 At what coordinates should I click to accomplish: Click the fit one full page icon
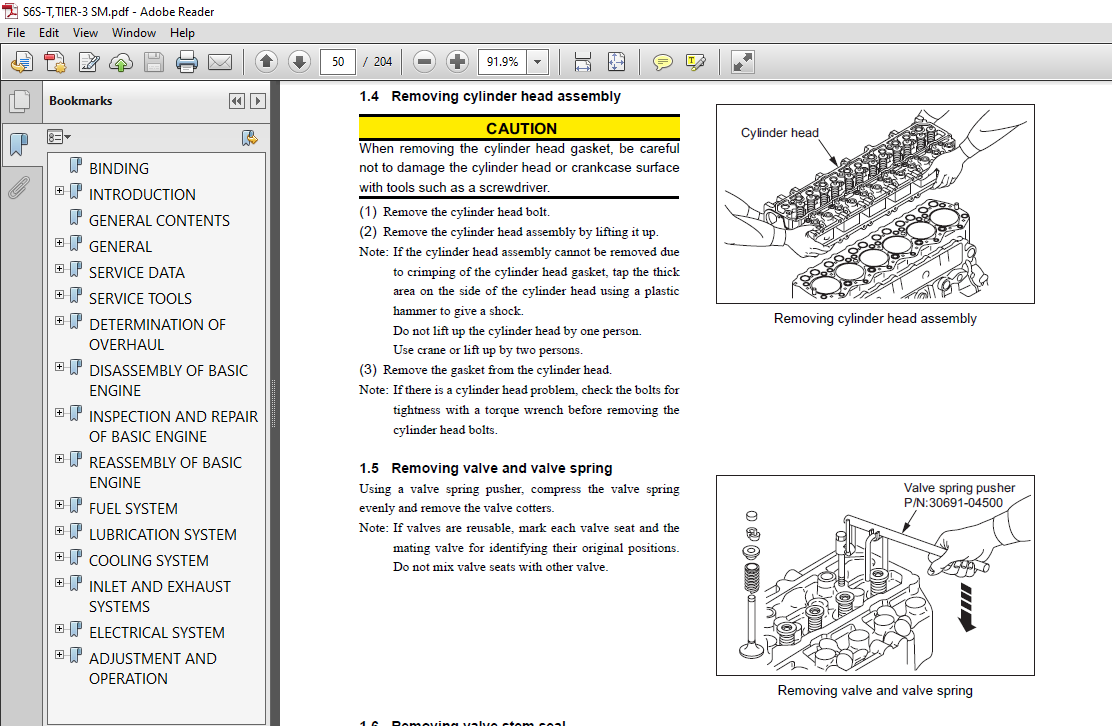[616, 62]
